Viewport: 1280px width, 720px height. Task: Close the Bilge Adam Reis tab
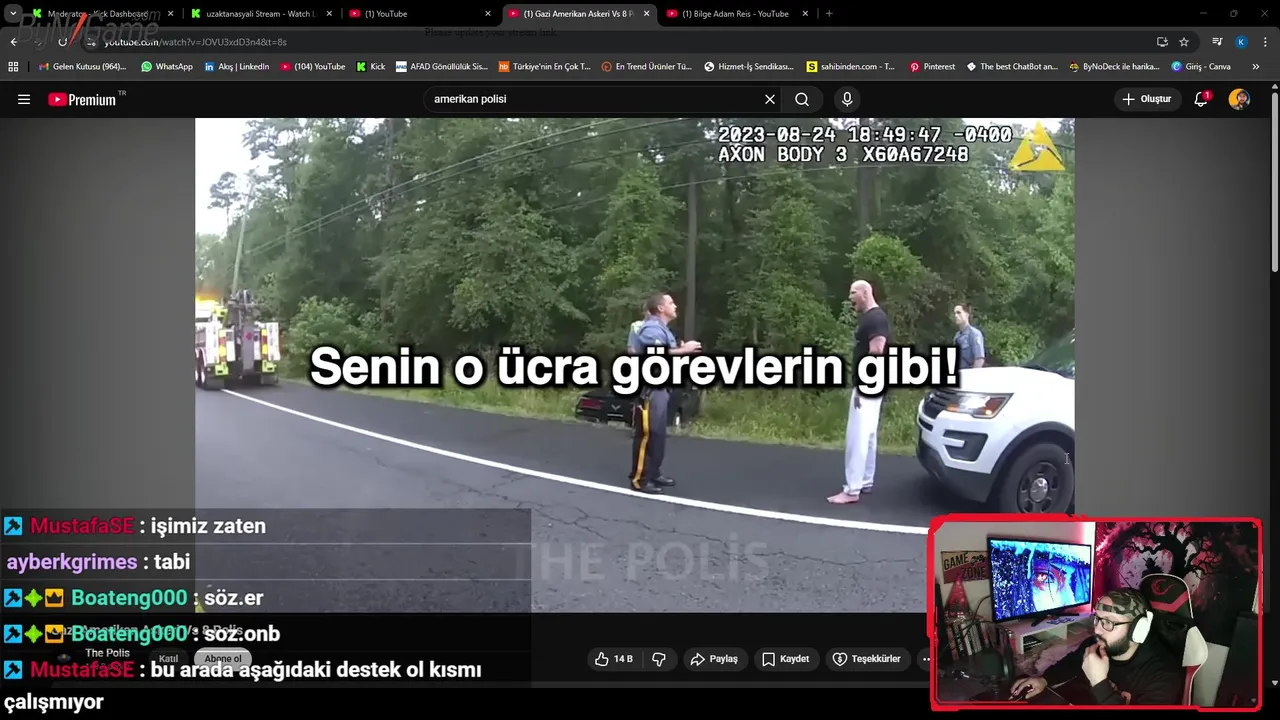(805, 14)
